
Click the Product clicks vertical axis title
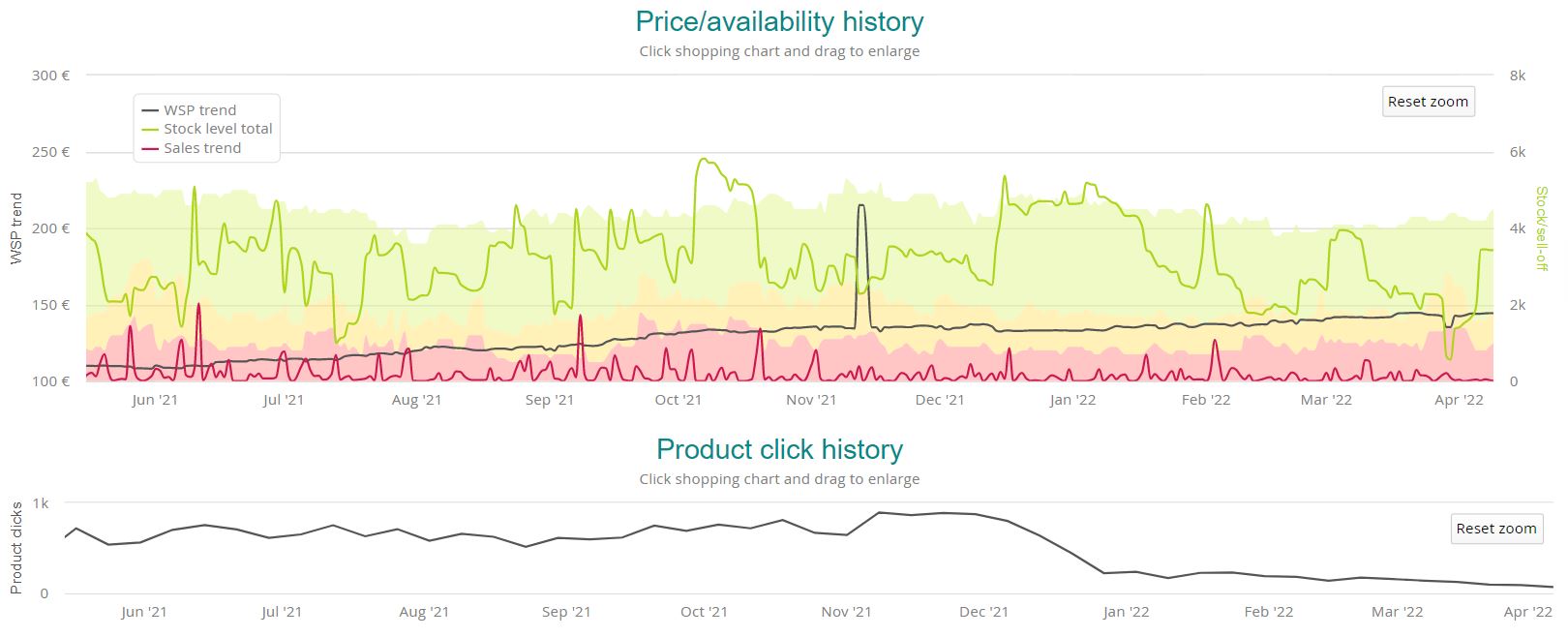click(x=16, y=548)
